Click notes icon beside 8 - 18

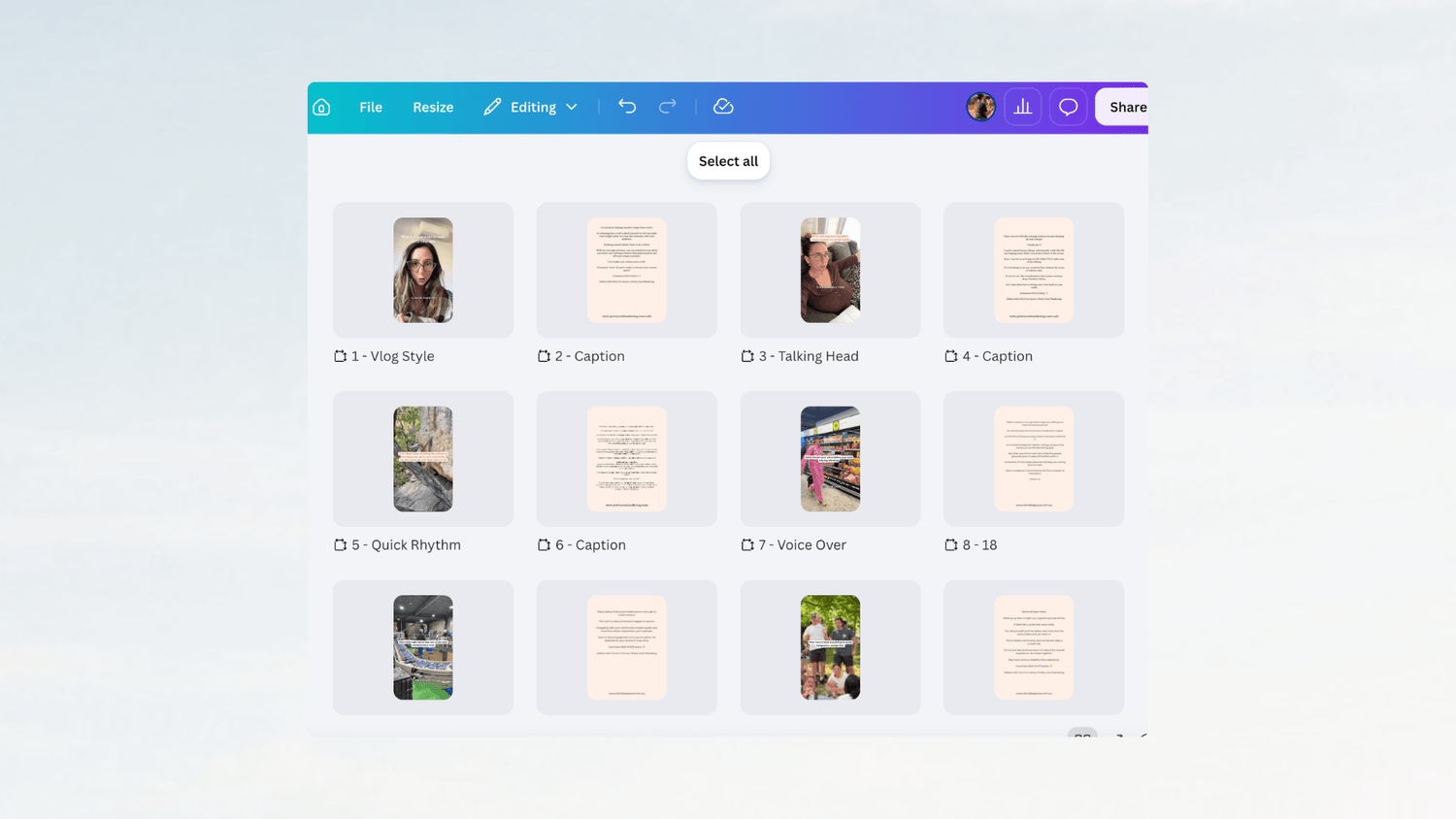tap(951, 545)
